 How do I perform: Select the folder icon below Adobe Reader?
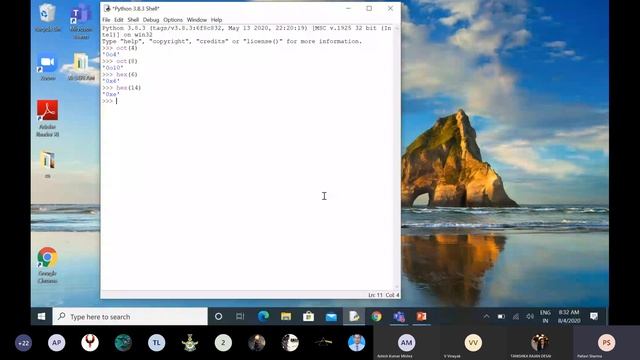[47, 164]
